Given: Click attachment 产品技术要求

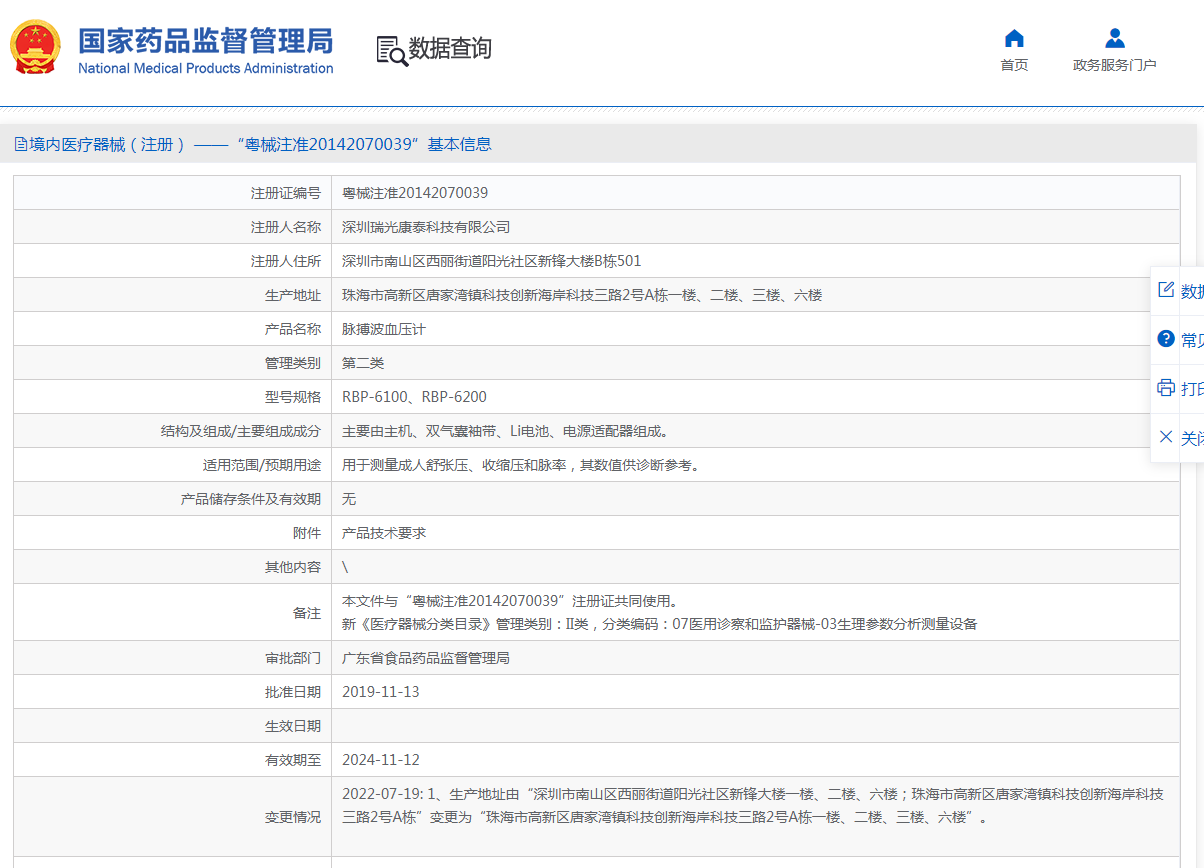Looking at the screenshot, I should [x=384, y=533].
